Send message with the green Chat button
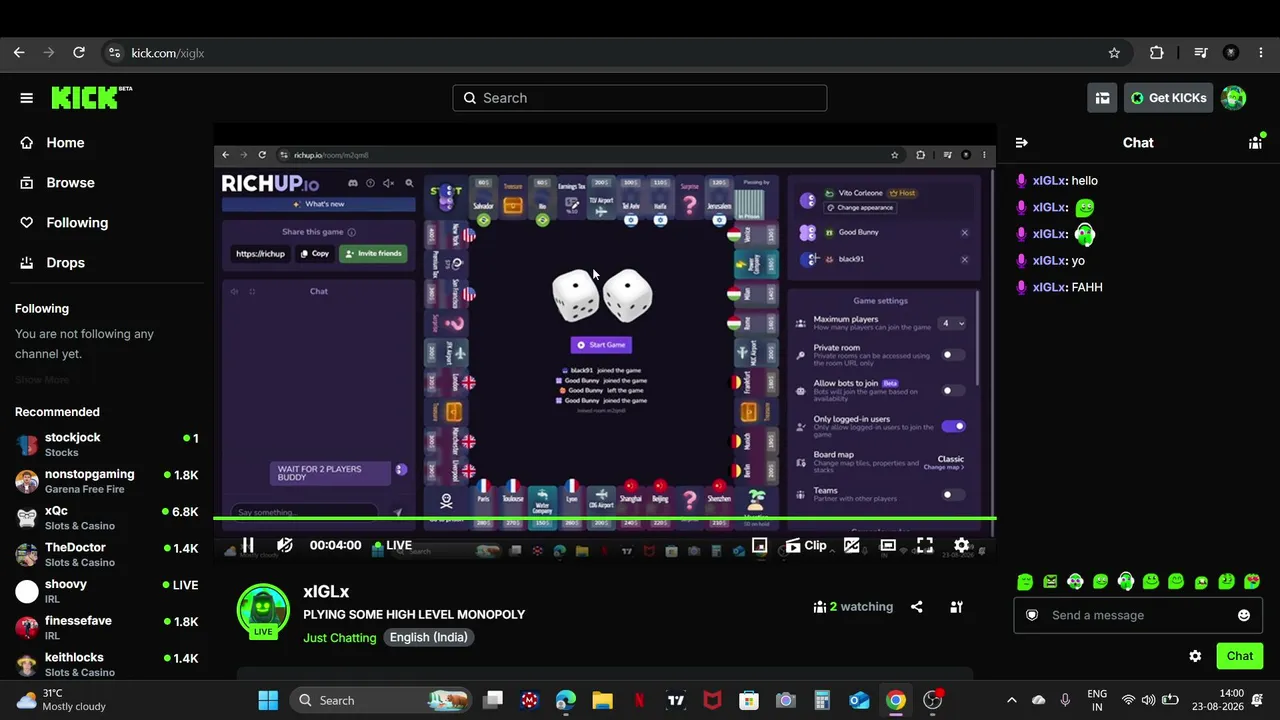Screen dimensions: 1280x720 coord(1240,656)
